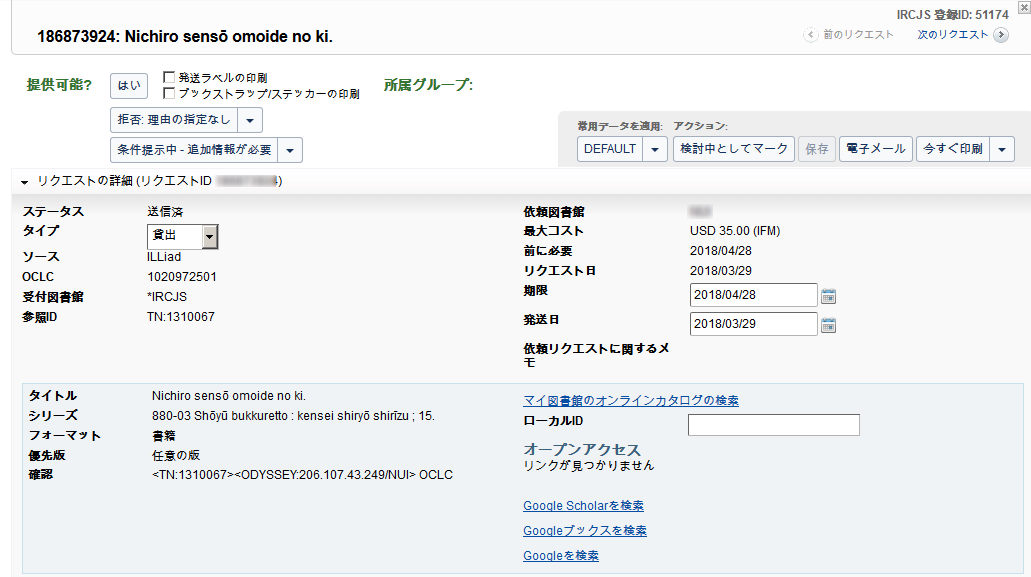Screen dimensions: 1031x577
Task: Click 検討中としてマーク button
Action: tap(733, 149)
